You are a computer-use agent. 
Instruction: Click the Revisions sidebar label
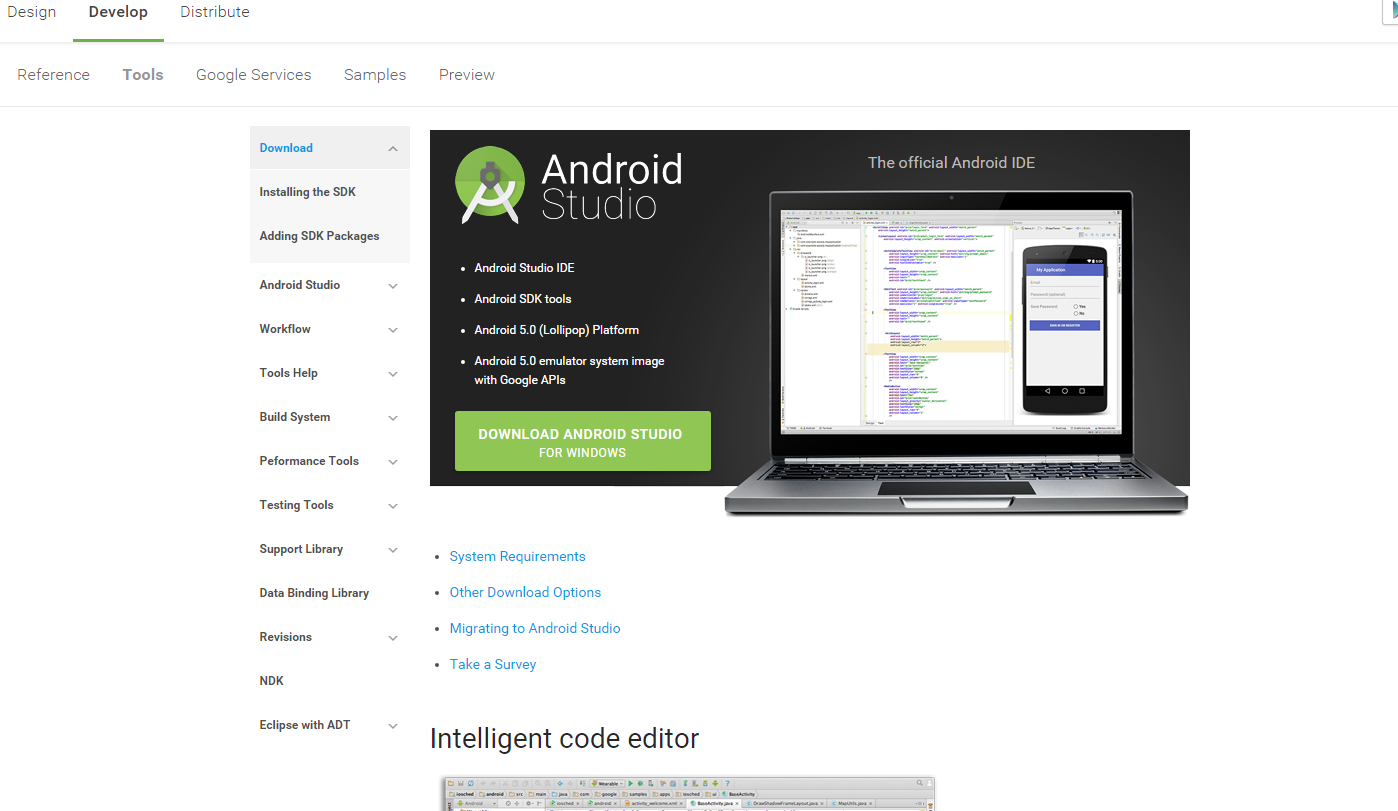285,637
